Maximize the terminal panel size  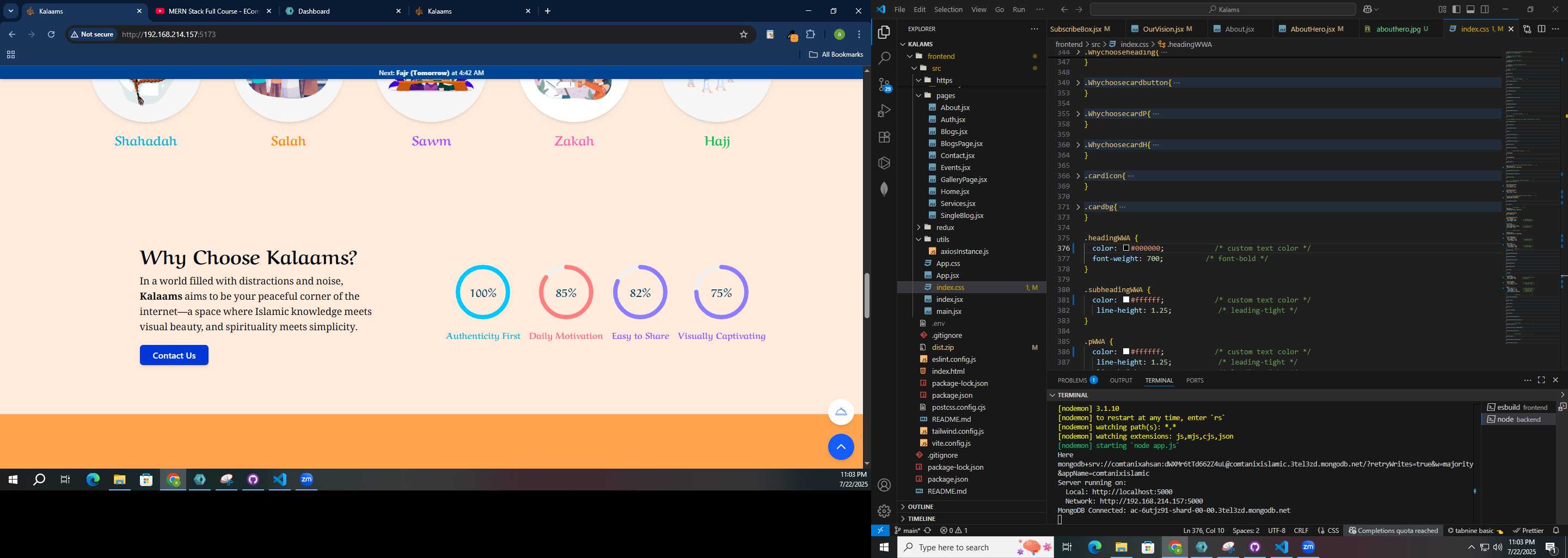(1541, 380)
